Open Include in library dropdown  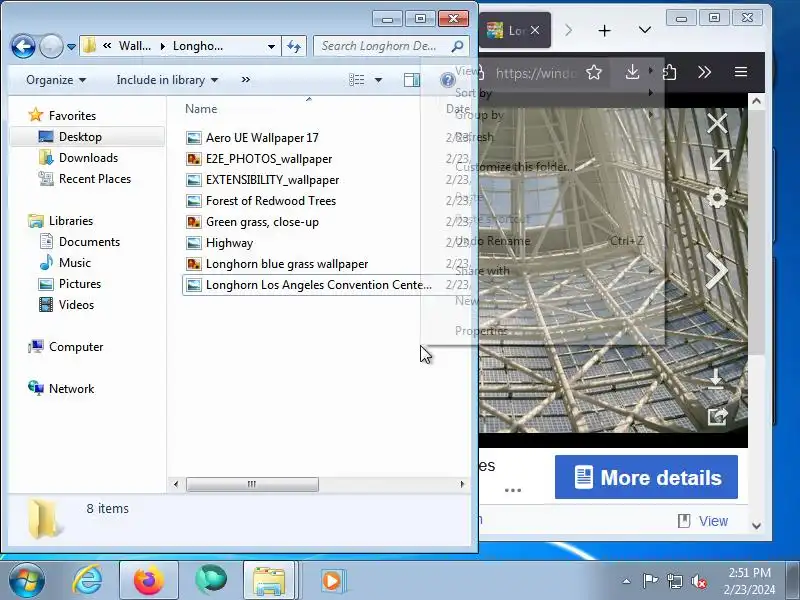point(167,80)
